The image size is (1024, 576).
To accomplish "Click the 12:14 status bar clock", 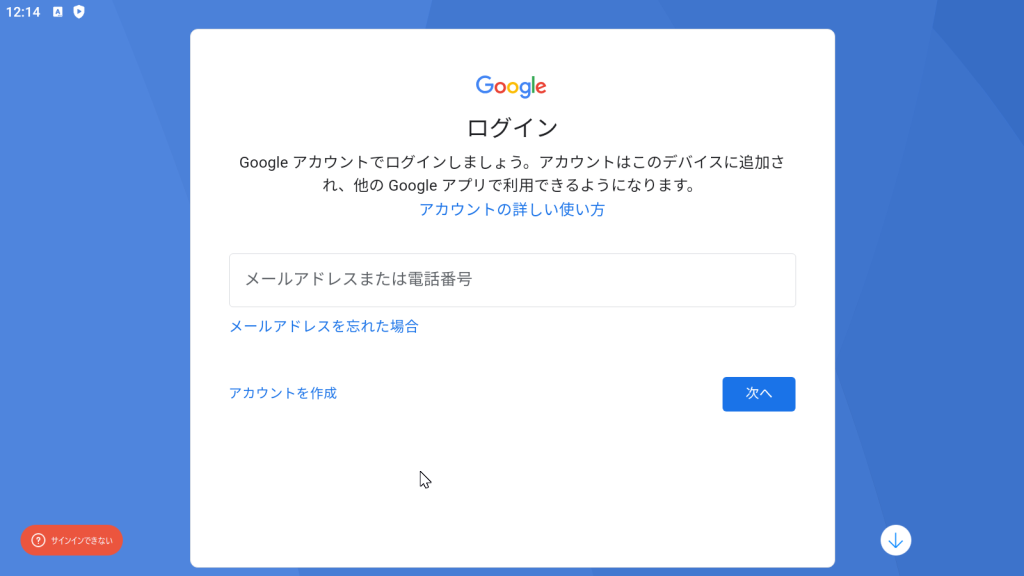I will [23, 12].
